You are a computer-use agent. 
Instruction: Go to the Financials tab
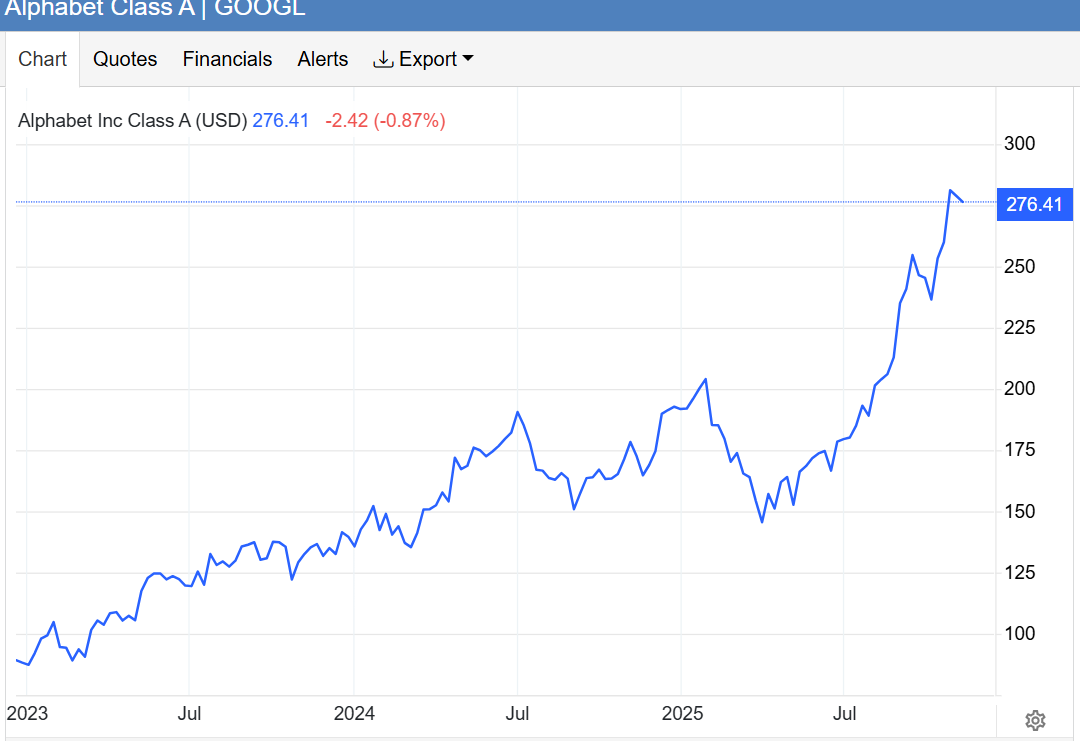[x=227, y=59]
